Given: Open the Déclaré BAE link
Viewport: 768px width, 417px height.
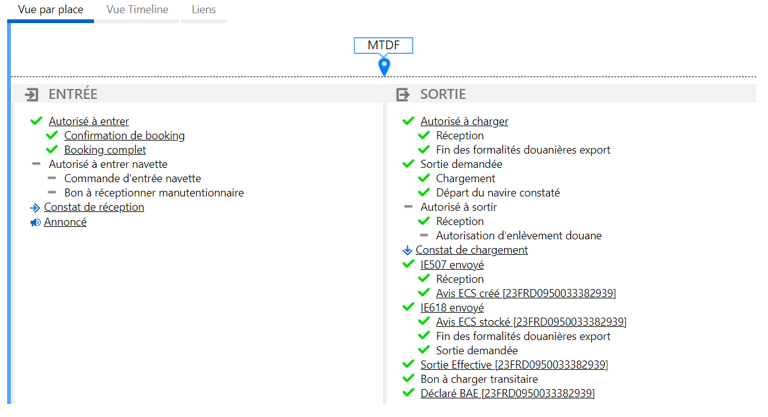Looking at the screenshot, I should pyautogui.click(x=507, y=393).
